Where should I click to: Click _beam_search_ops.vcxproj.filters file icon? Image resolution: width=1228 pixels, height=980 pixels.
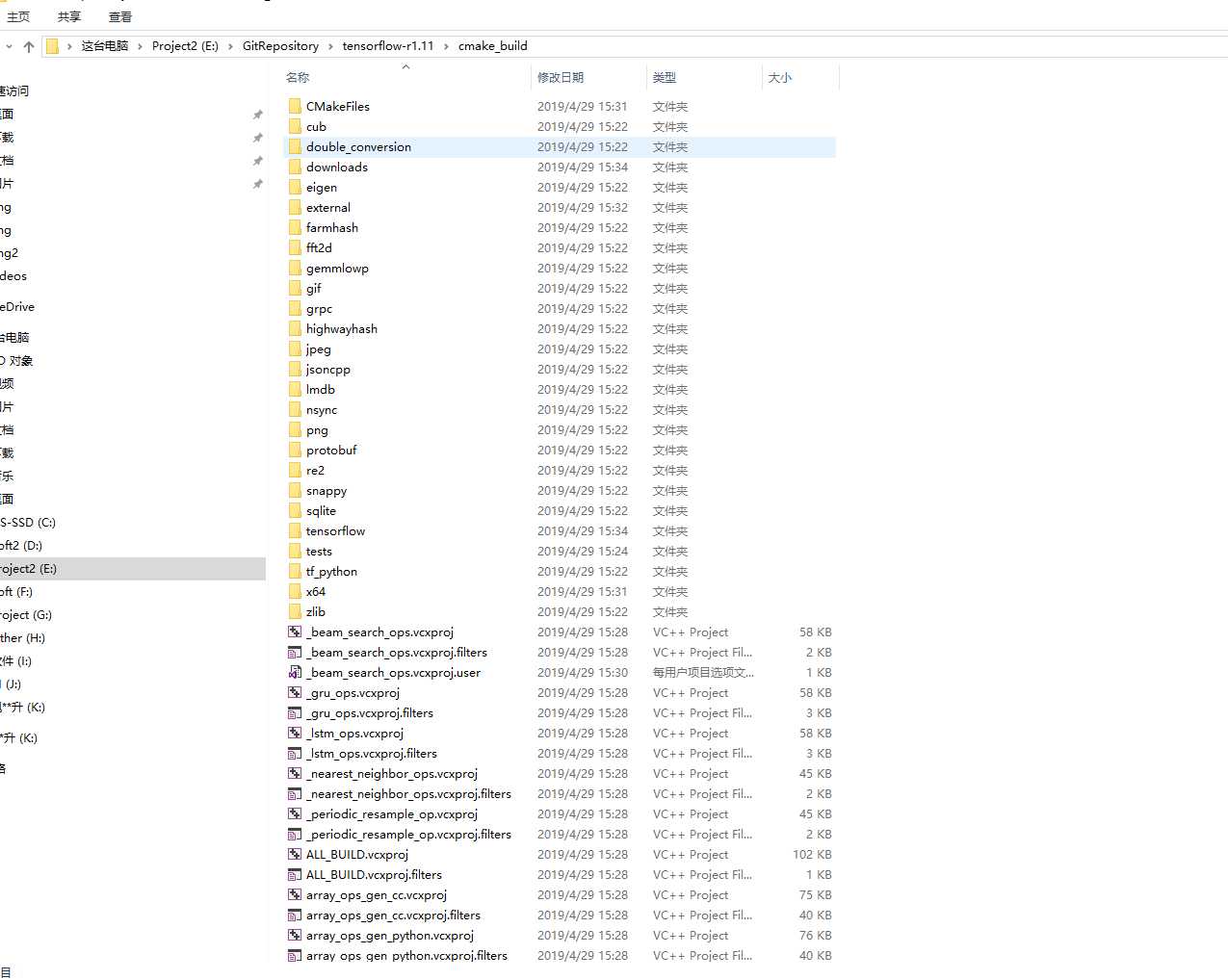pos(295,652)
